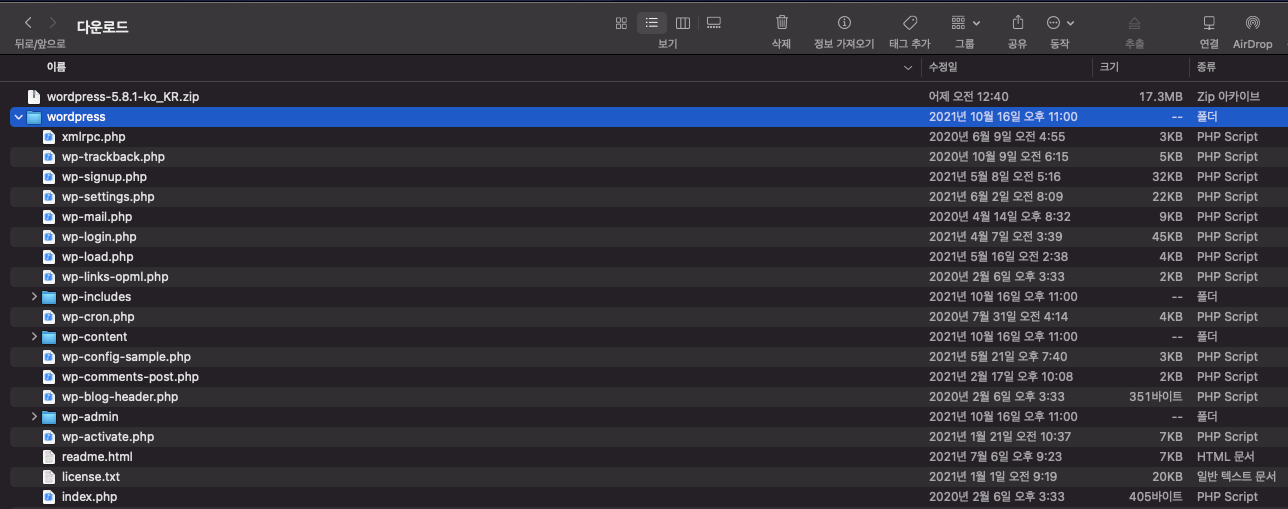Click the wp-includes folder icon
Viewport: 1288px width, 509px height.
pos(49,297)
